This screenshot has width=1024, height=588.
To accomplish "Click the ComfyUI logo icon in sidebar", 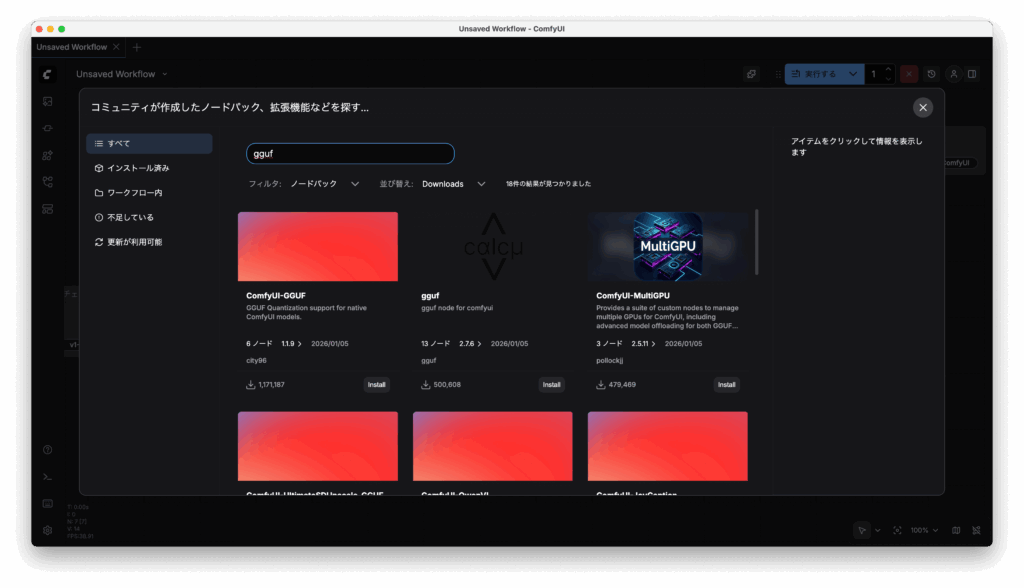I will (47, 75).
